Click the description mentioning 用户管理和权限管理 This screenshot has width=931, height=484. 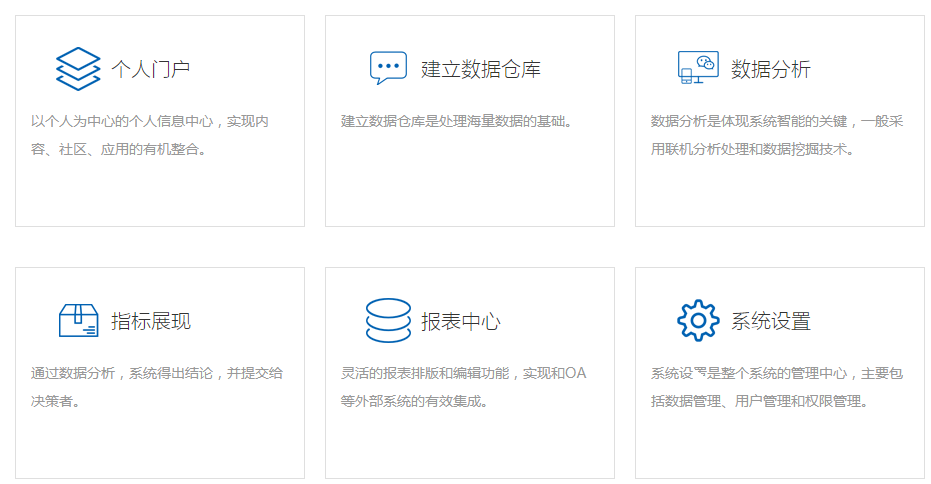coord(776,387)
